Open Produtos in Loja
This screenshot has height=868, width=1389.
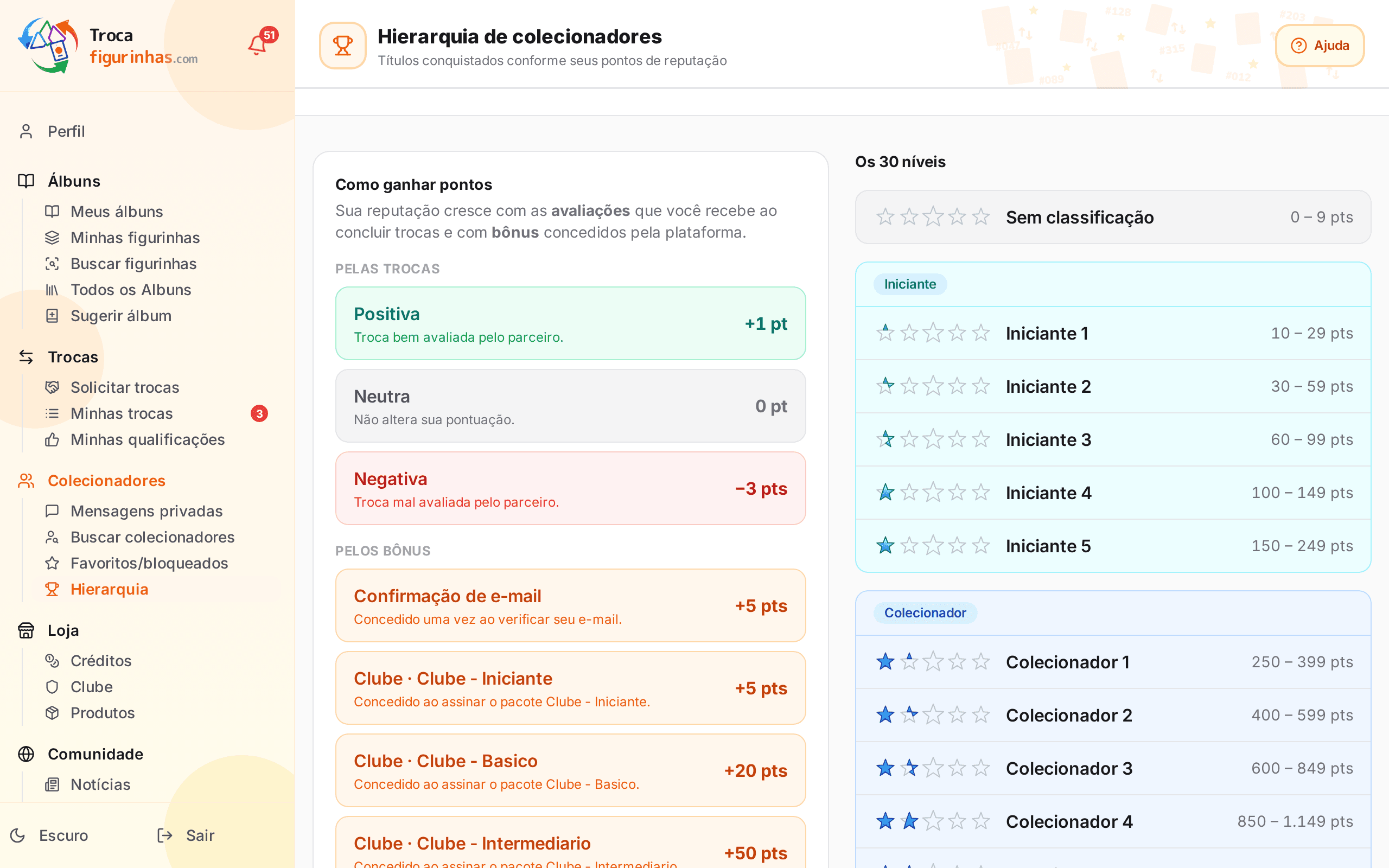point(102,713)
